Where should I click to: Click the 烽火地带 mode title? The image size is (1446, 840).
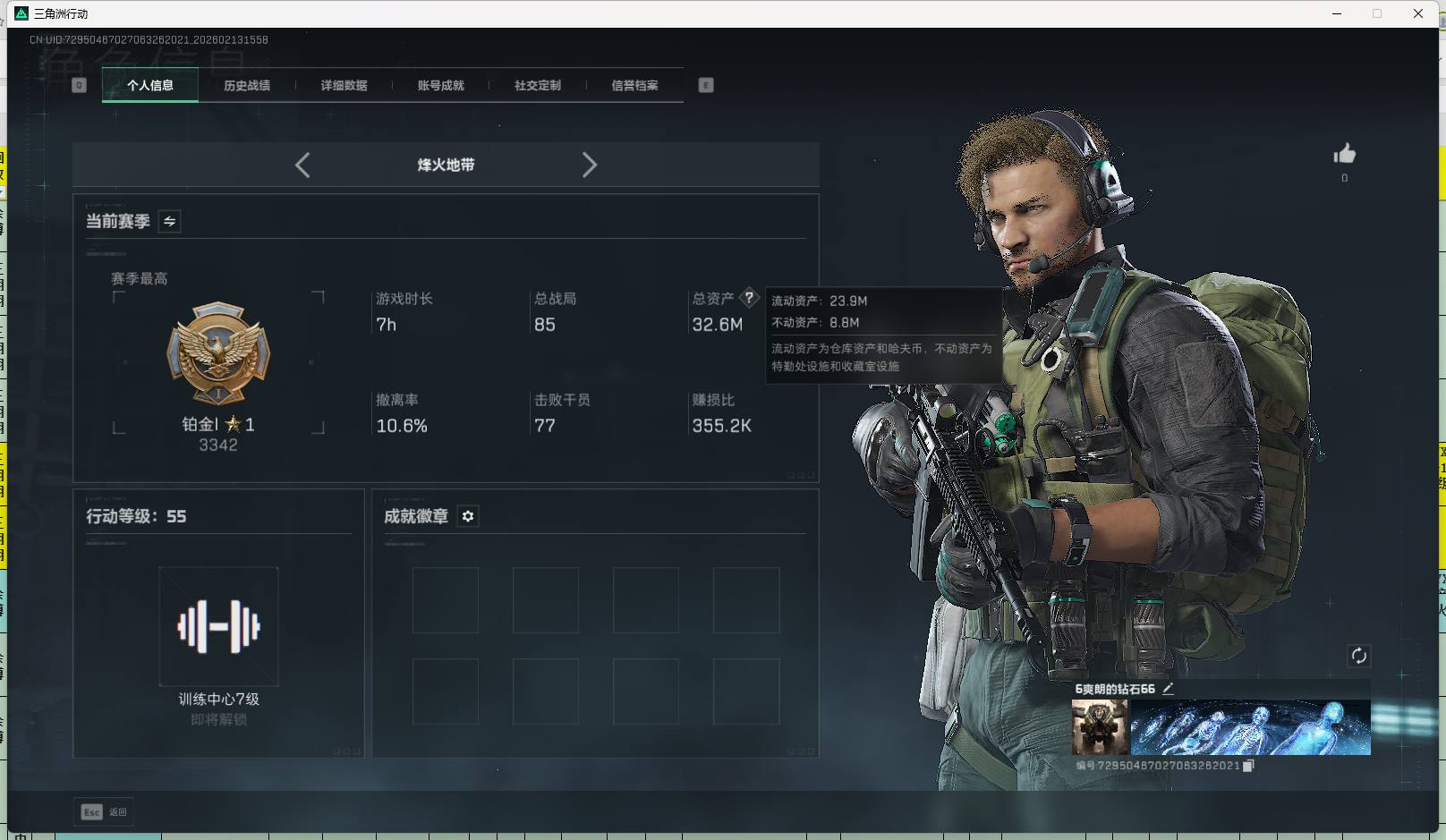pos(446,165)
